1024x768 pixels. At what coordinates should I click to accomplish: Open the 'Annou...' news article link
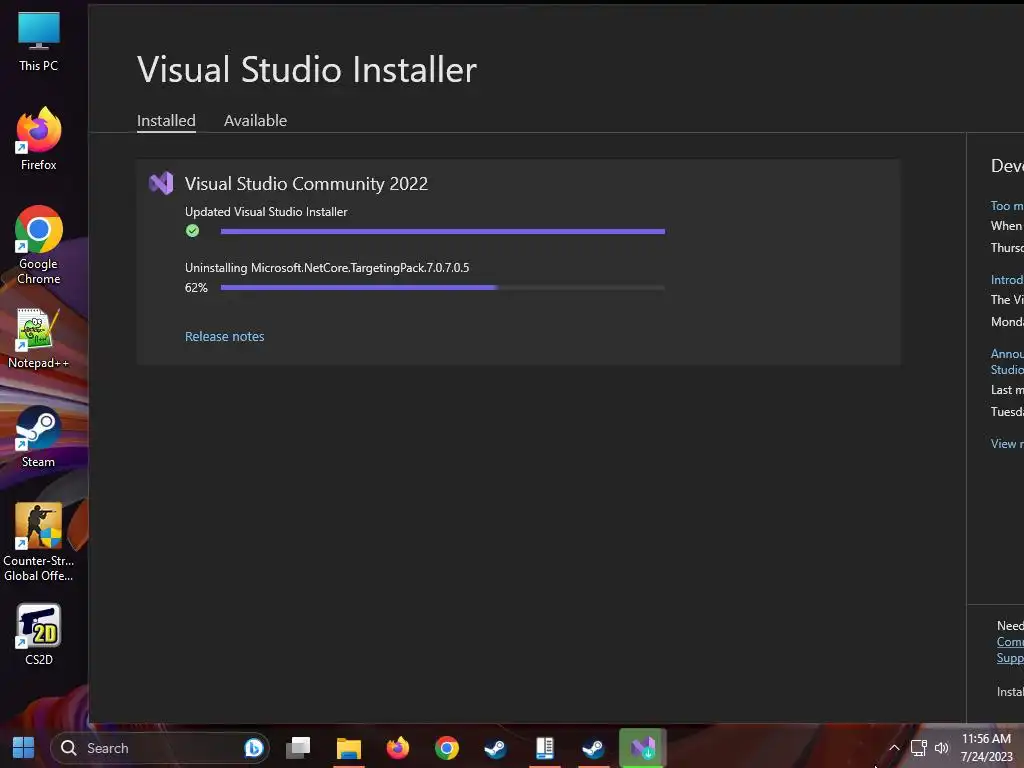(x=1007, y=361)
